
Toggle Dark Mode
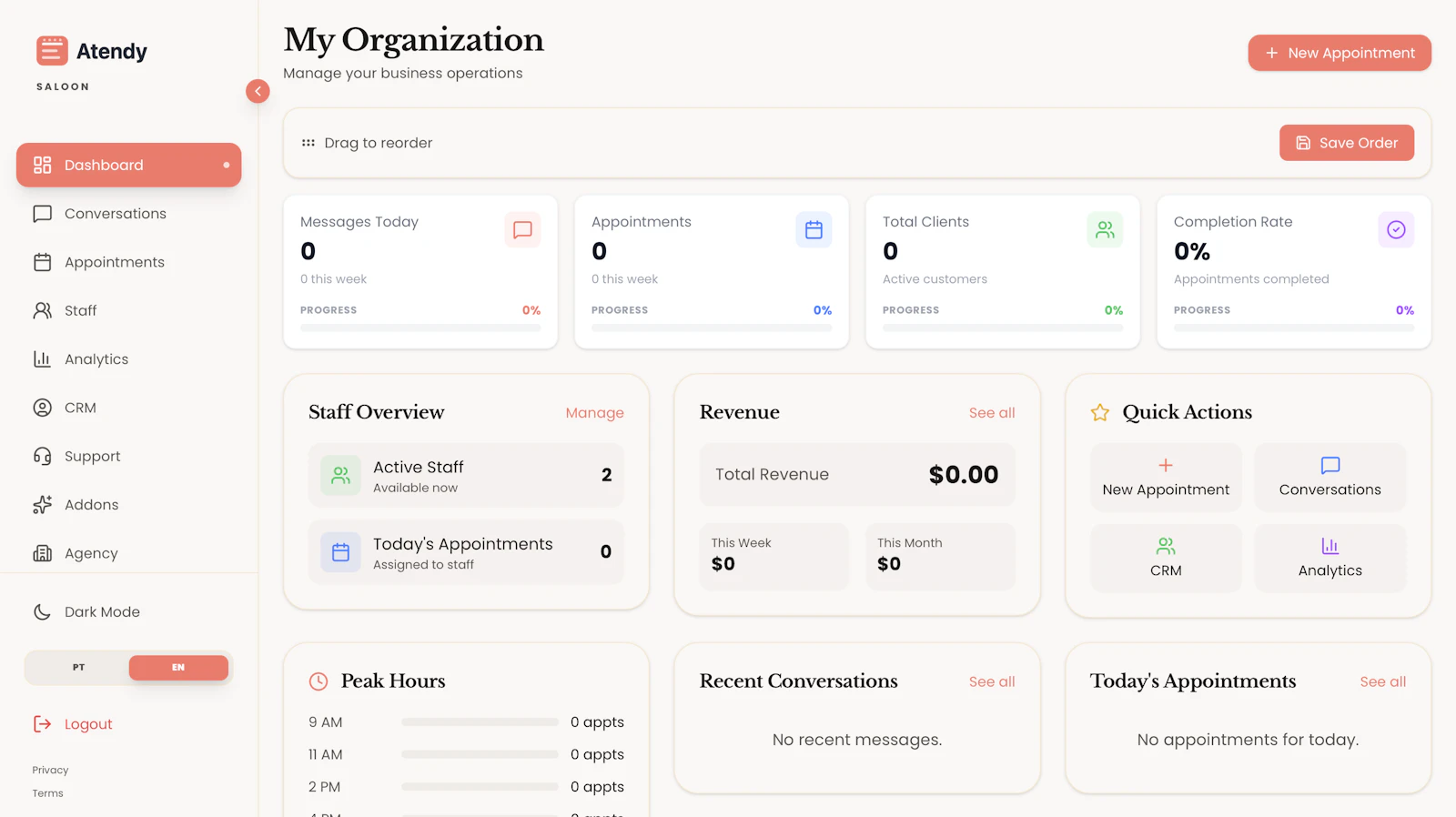[x=128, y=612]
